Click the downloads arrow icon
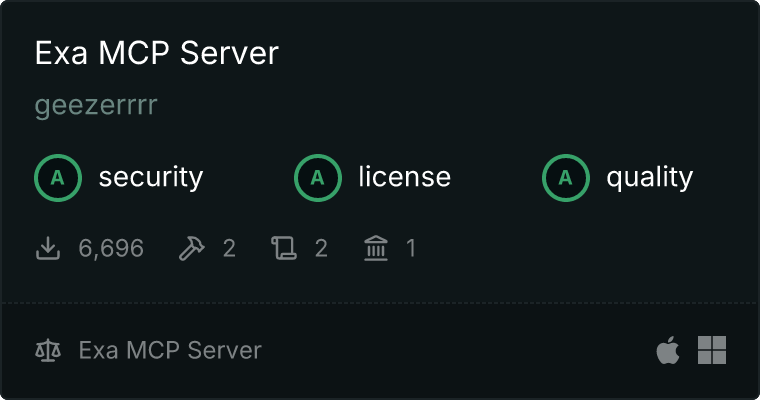The height and width of the screenshot is (400, 760). tap(48, 248)
